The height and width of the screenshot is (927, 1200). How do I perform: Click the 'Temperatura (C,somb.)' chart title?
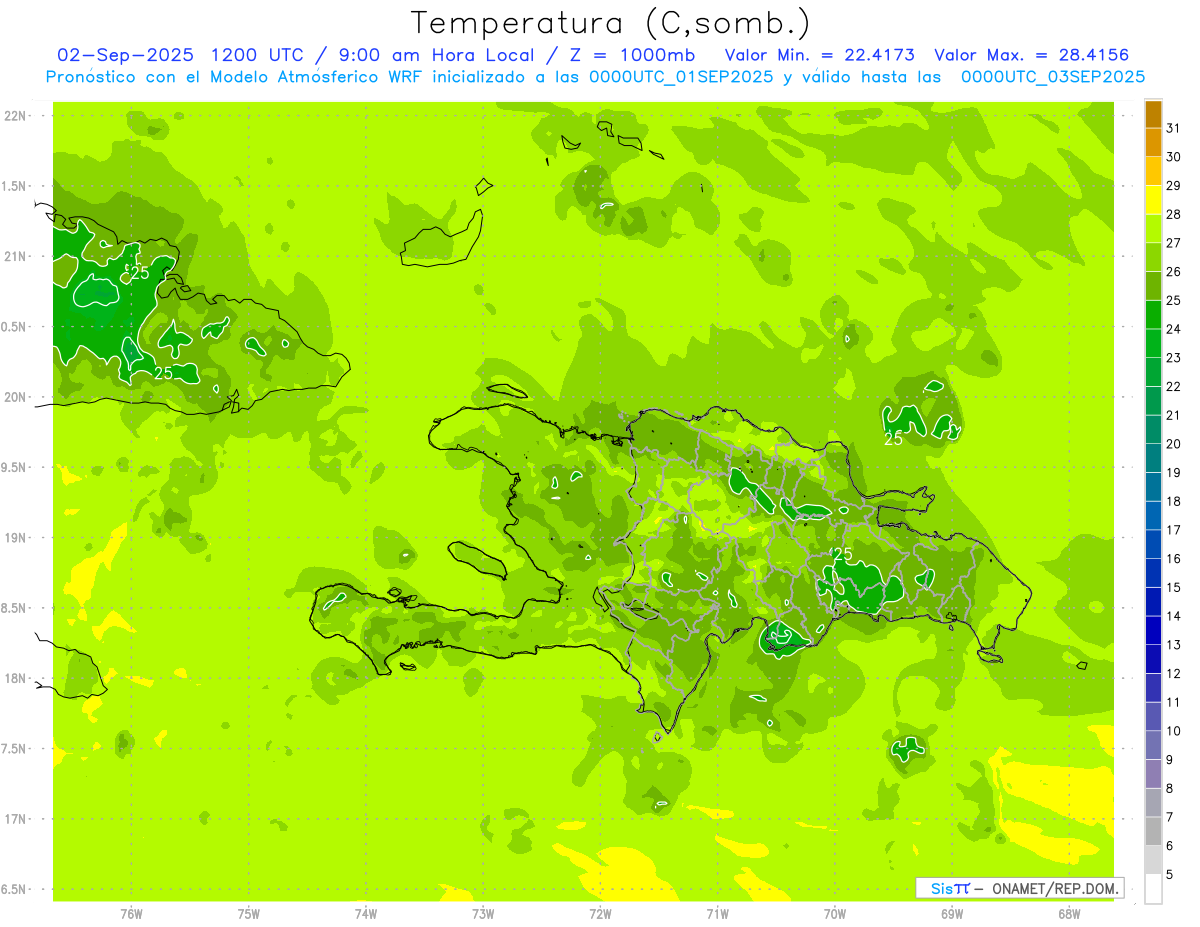(609, 23)
